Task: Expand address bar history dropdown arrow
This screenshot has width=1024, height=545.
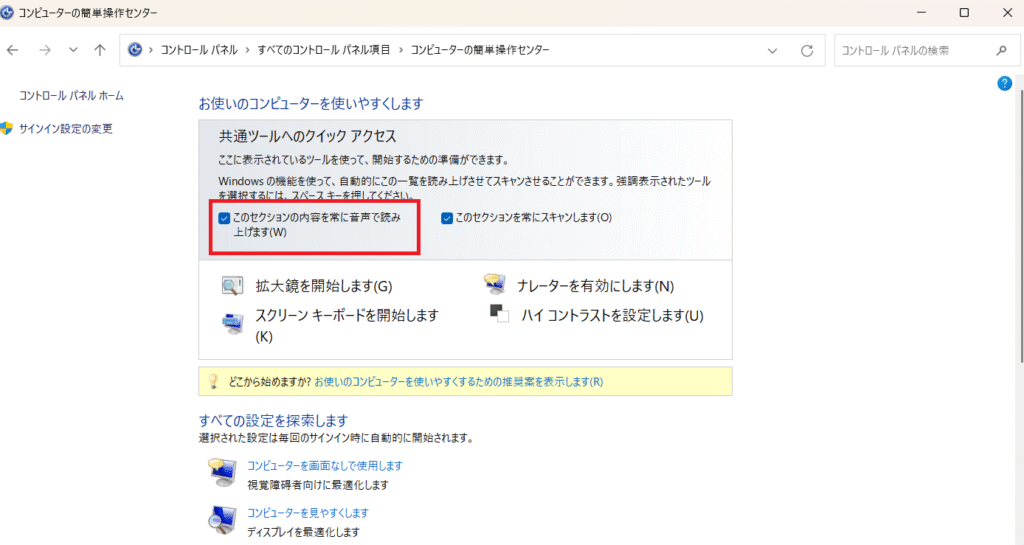Action: [x=773, y=51]
